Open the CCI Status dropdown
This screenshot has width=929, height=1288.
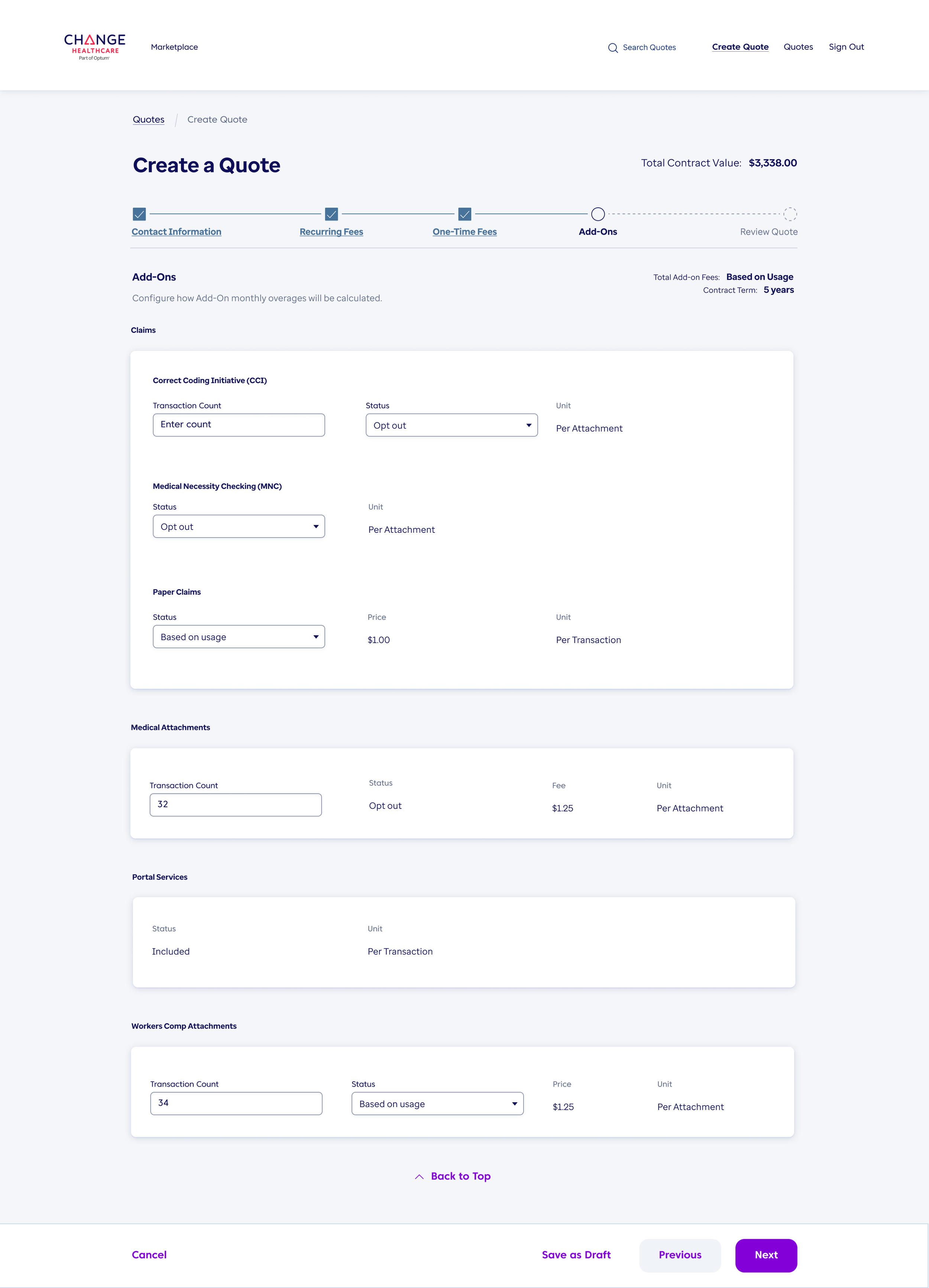coord(451,425)
